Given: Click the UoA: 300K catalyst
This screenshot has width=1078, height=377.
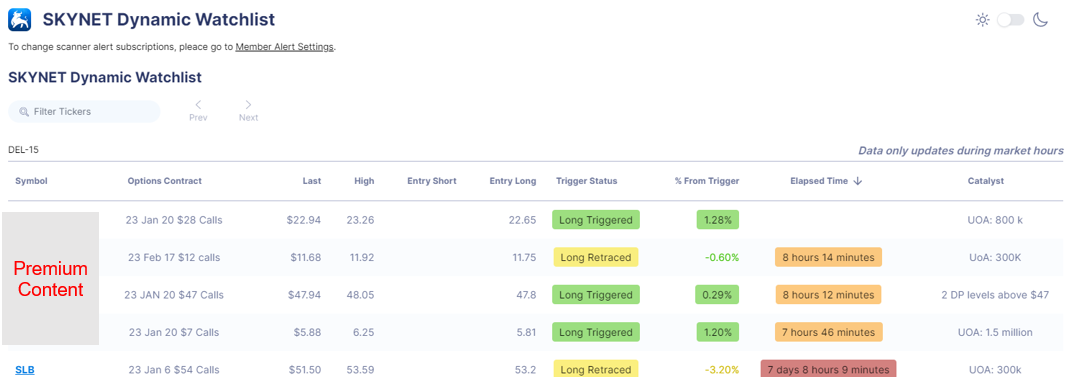Looking at the screenshot, I should (995, 257).
